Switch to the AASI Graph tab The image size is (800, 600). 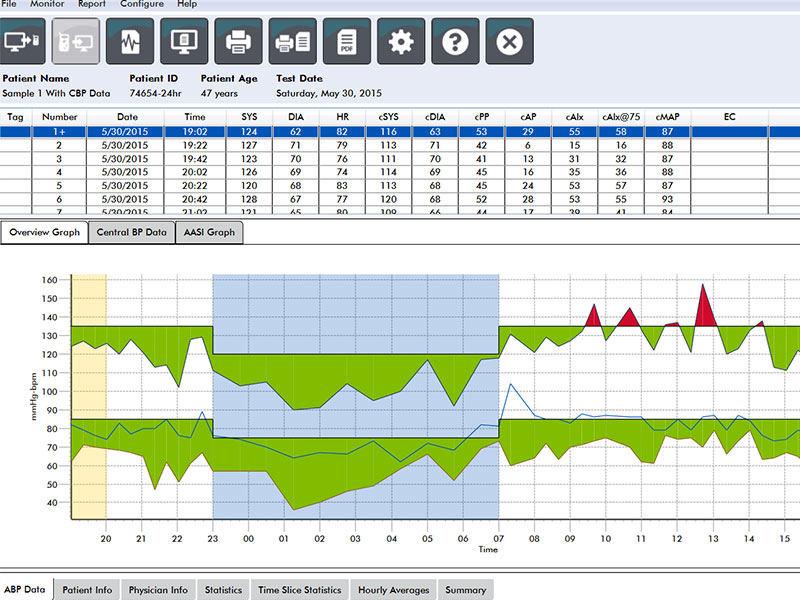pyautogui.click(x=209, y=233)
